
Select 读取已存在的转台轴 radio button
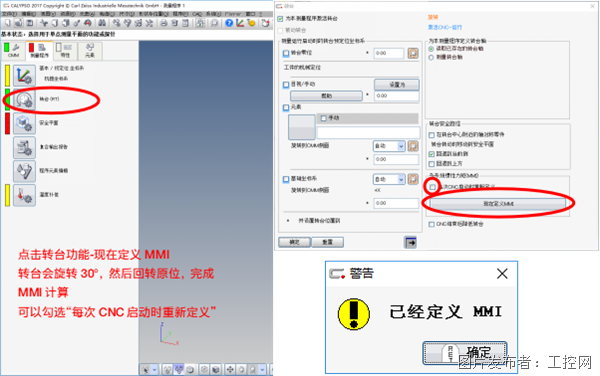pyautogui.click(x=431, y=49)
